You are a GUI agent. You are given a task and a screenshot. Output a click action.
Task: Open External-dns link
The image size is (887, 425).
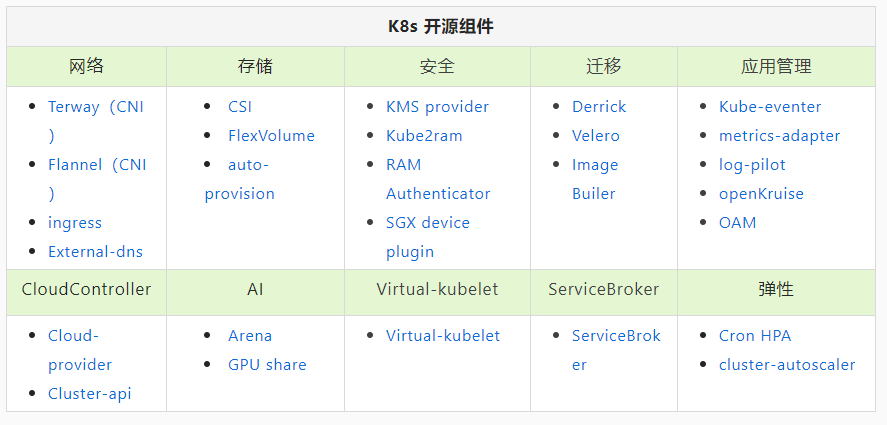click(x=95, y=252)
